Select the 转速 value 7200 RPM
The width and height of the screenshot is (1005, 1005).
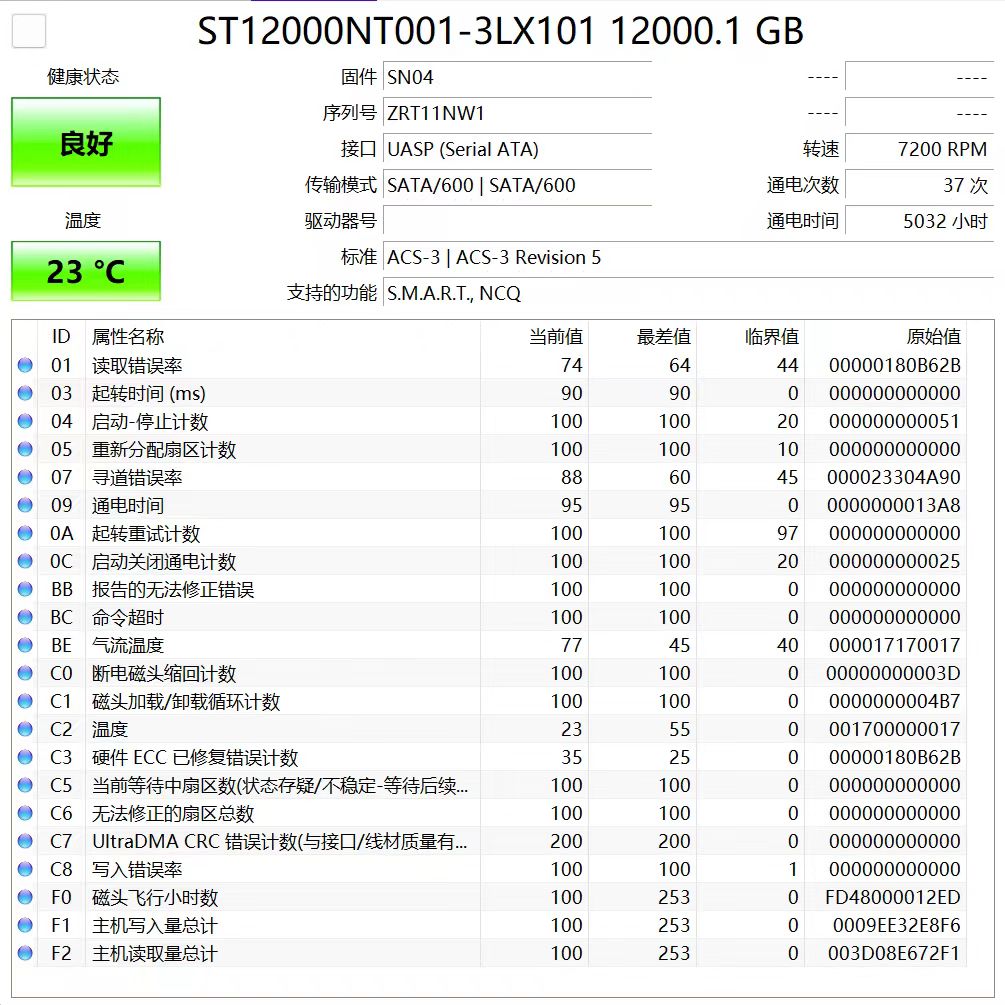pyautogui.click(x=920, y=149)
